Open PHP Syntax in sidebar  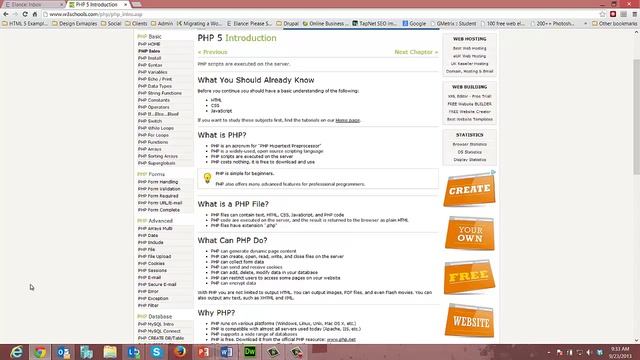pos(150,65)
